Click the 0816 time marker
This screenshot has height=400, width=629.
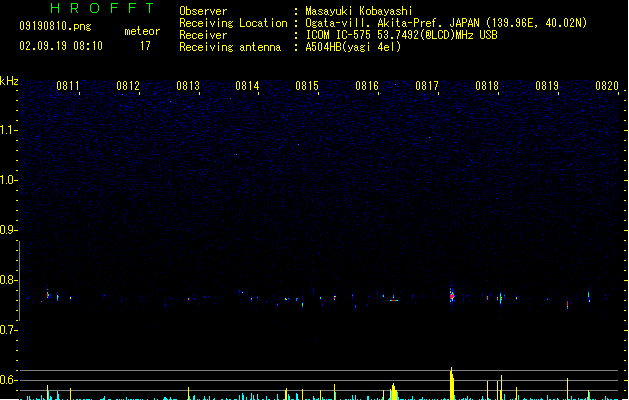[x=367, y=86]
